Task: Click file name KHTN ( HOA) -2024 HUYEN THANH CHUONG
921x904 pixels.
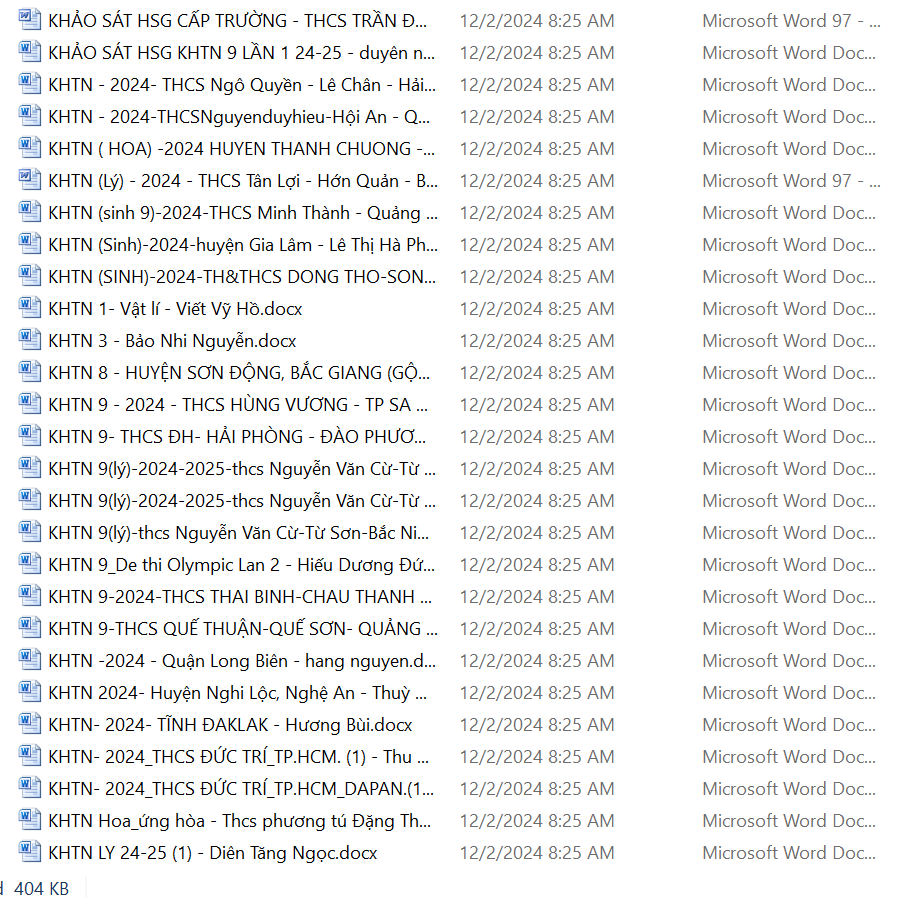Action: tap(241, 148)
